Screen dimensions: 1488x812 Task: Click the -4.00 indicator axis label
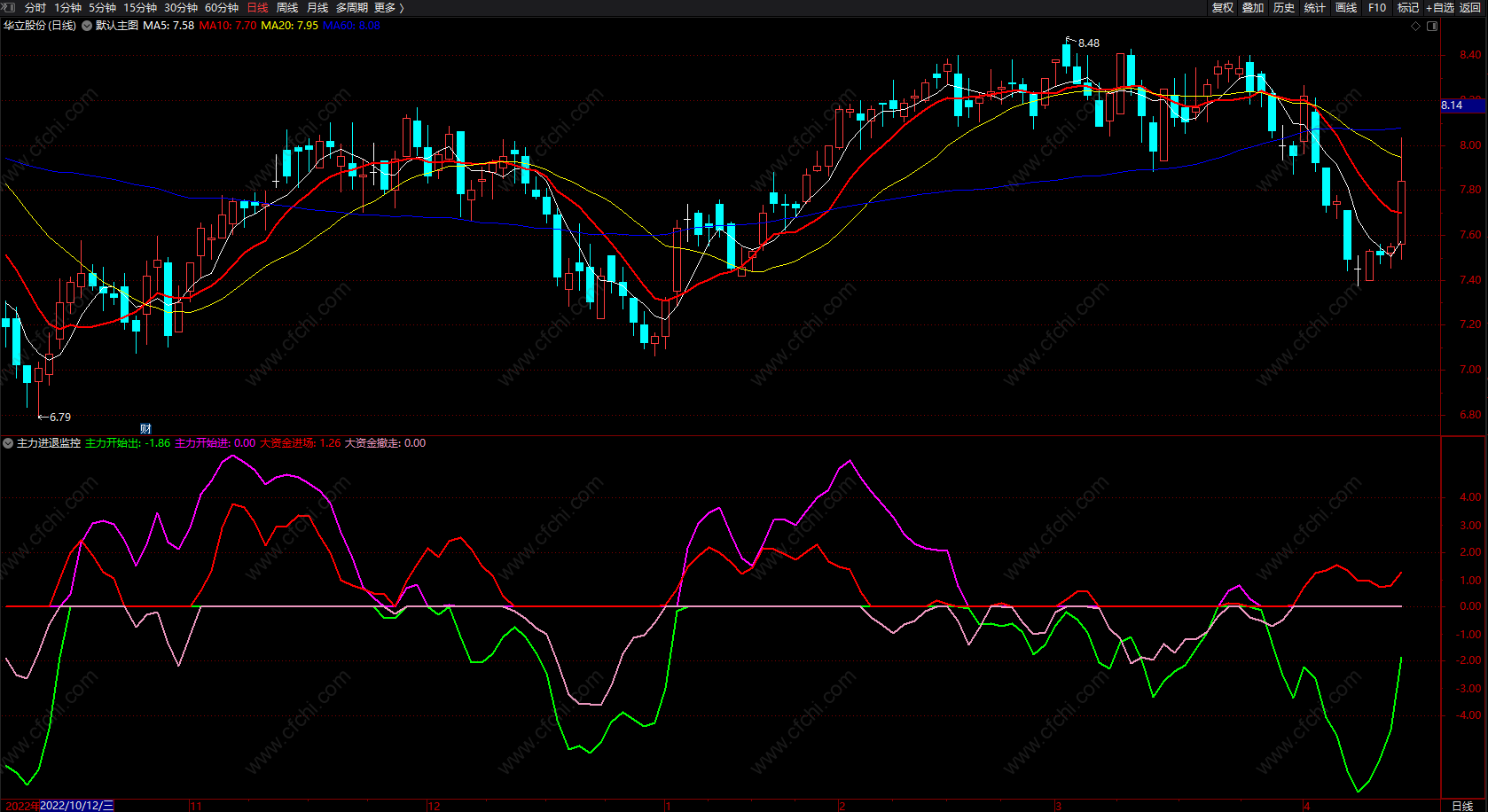pos(1468,715)
